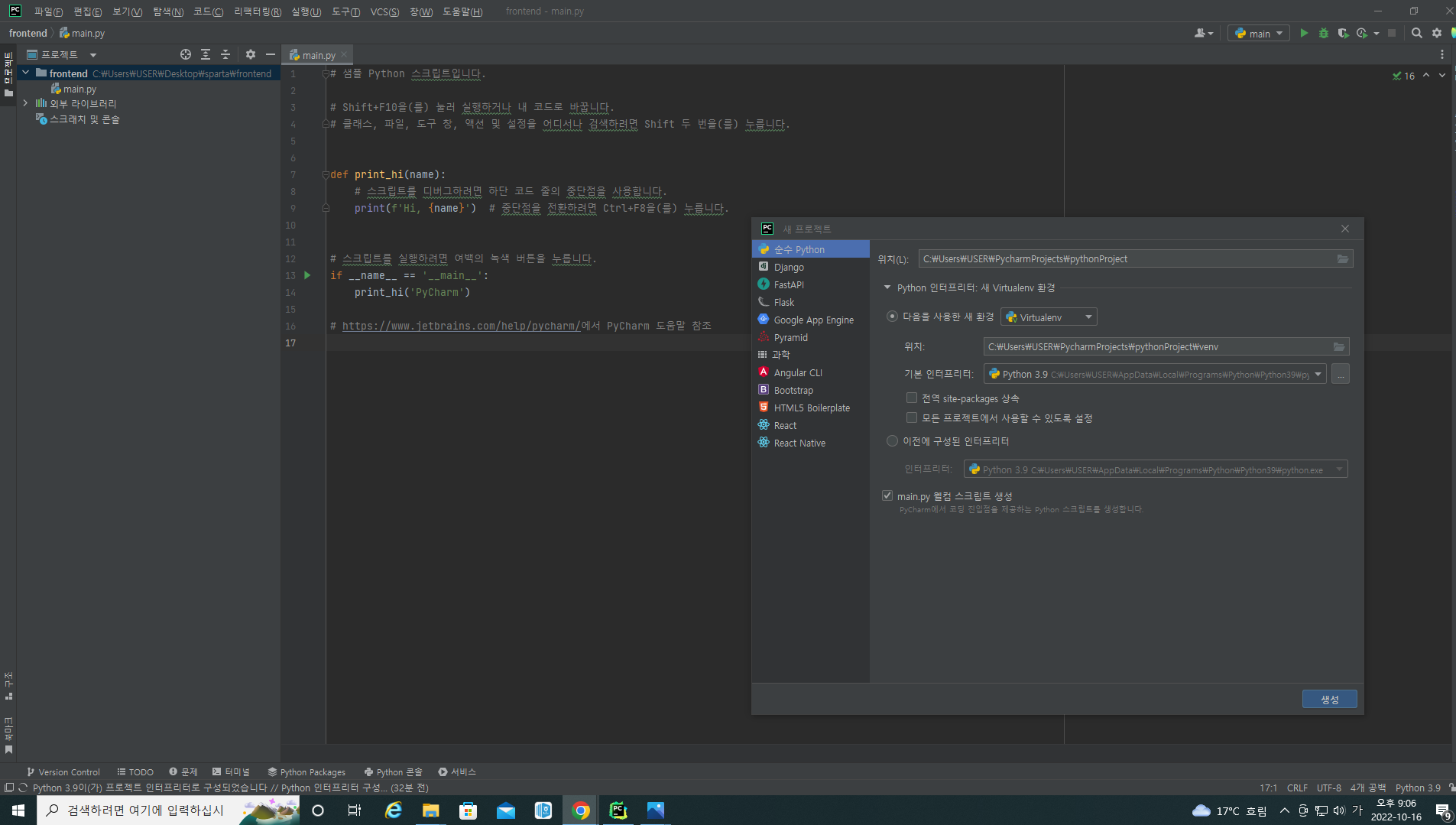Expand the external libraries node
Screen dimensions: 1456x825
26,103
